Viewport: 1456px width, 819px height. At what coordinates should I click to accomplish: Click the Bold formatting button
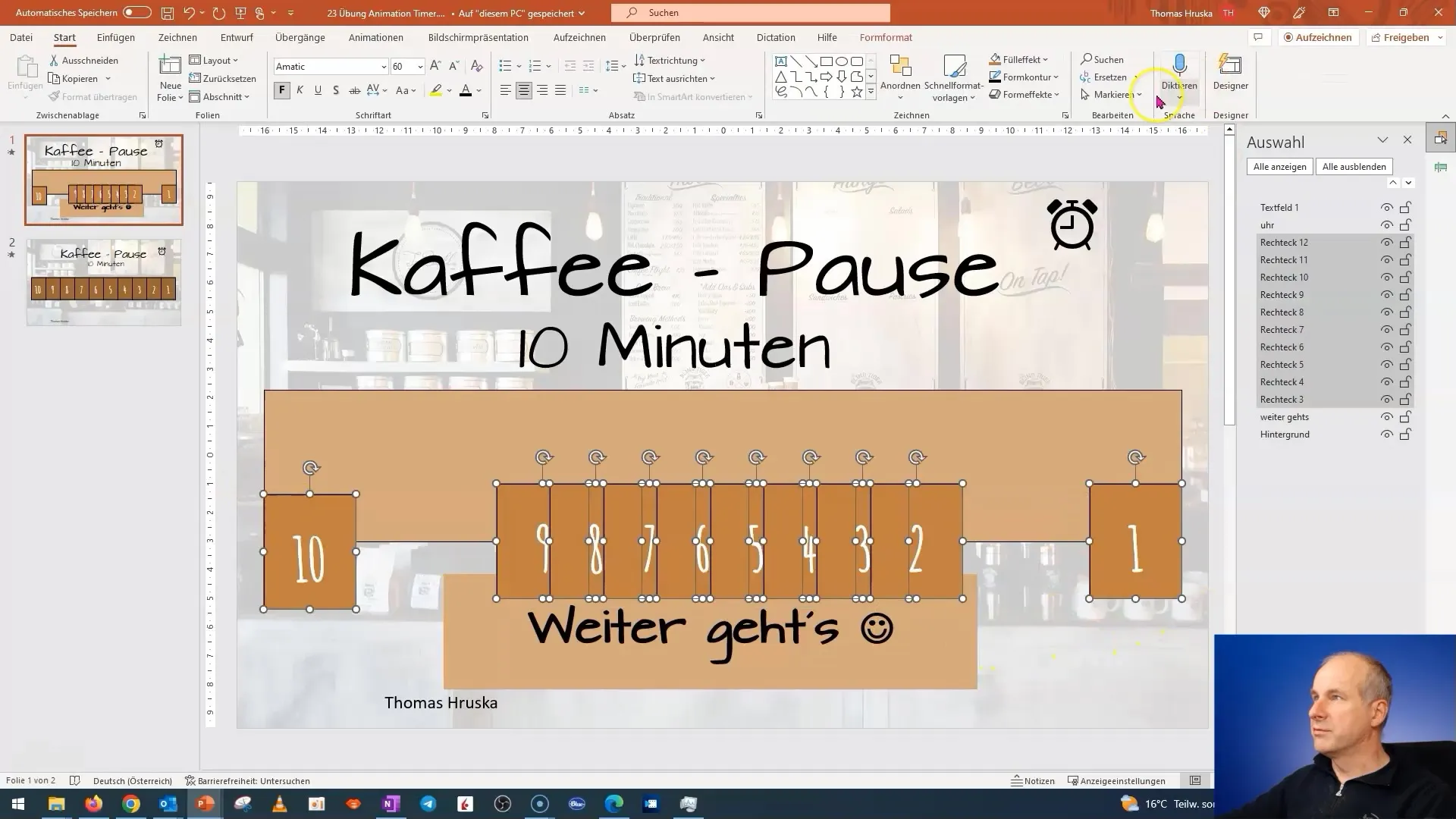click(282, 90)
